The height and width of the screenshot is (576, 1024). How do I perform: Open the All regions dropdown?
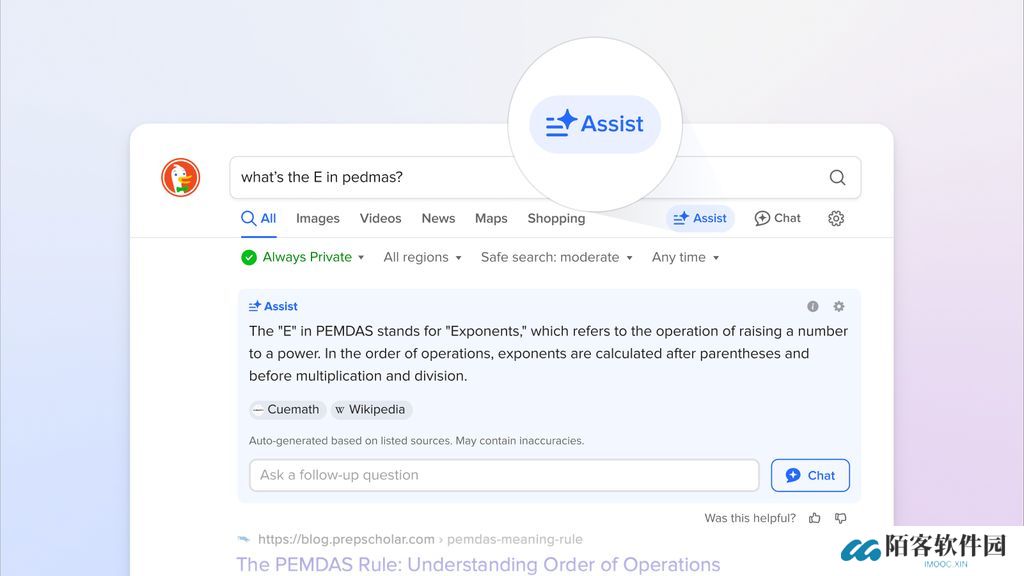pyautogui.click(x=422, y=257)
